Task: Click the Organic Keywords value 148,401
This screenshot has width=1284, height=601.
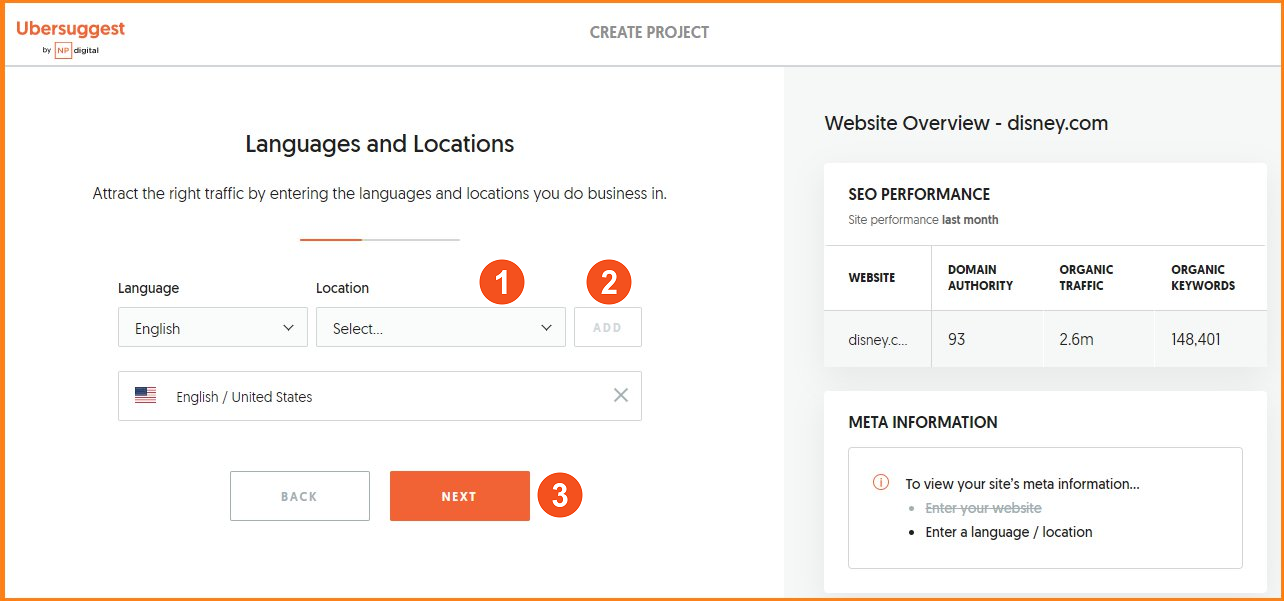Action: pyautogui.click(x=1196, y=339)
